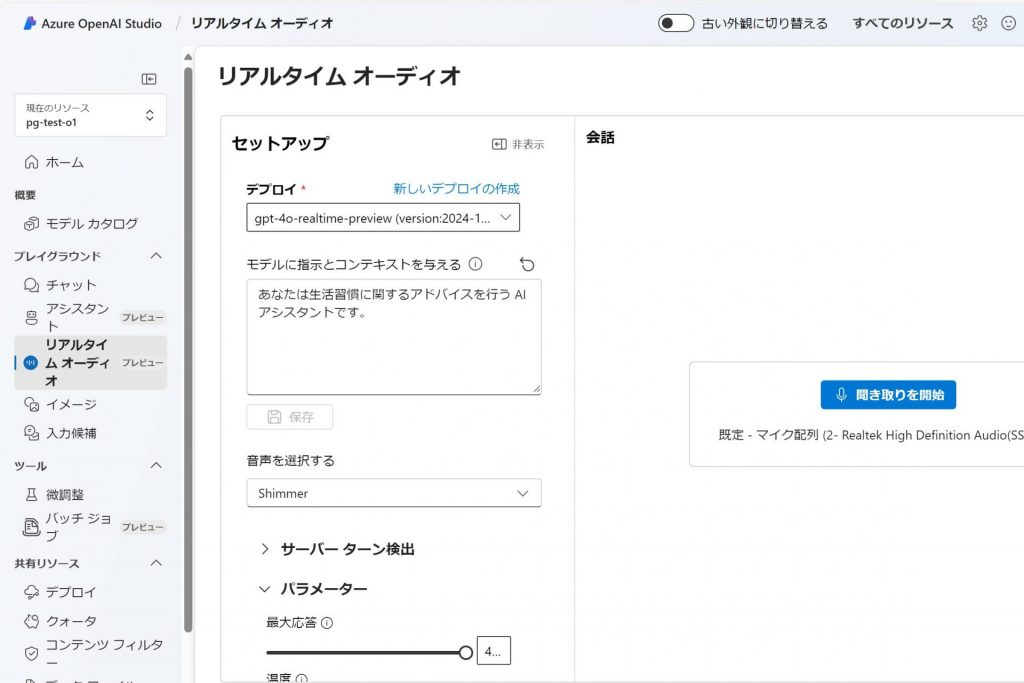Click the 新しいデプロイの作成 link
Viewport: 1024px width, 683px height.
(x=456, y=188)
